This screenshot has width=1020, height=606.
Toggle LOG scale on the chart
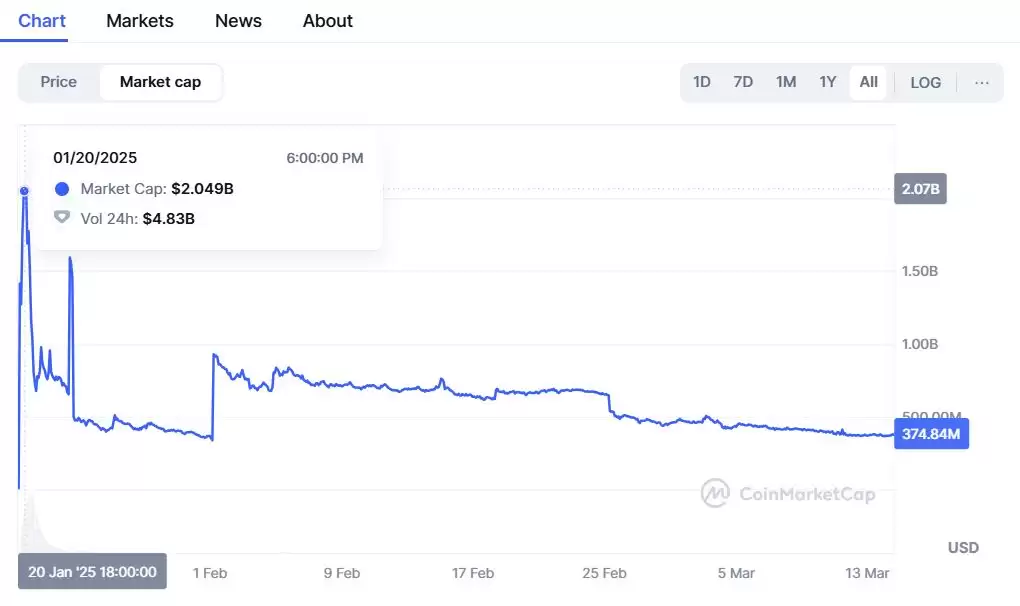coord(925,82)
